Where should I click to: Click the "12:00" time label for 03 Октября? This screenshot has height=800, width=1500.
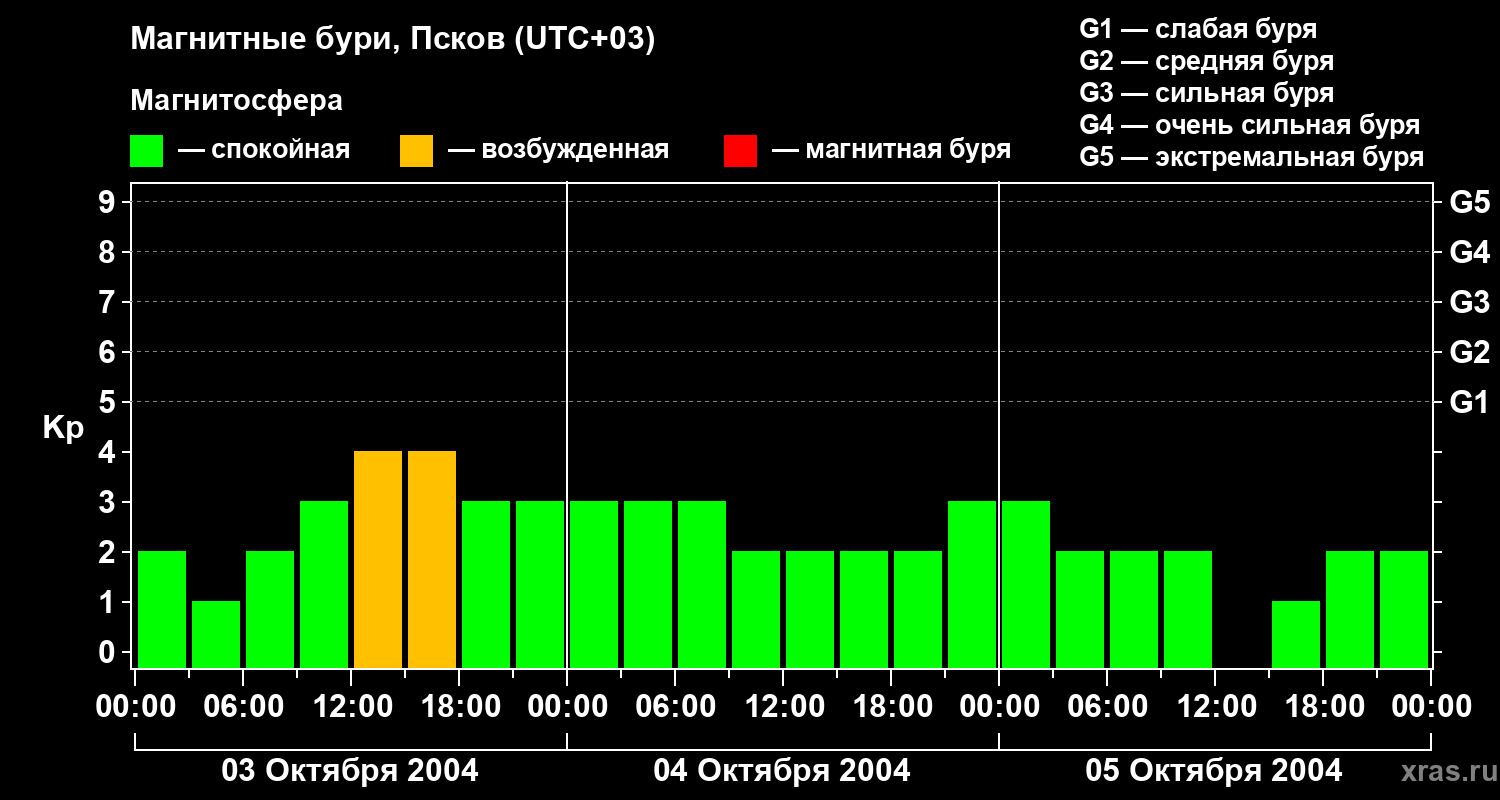pos(351,707)
